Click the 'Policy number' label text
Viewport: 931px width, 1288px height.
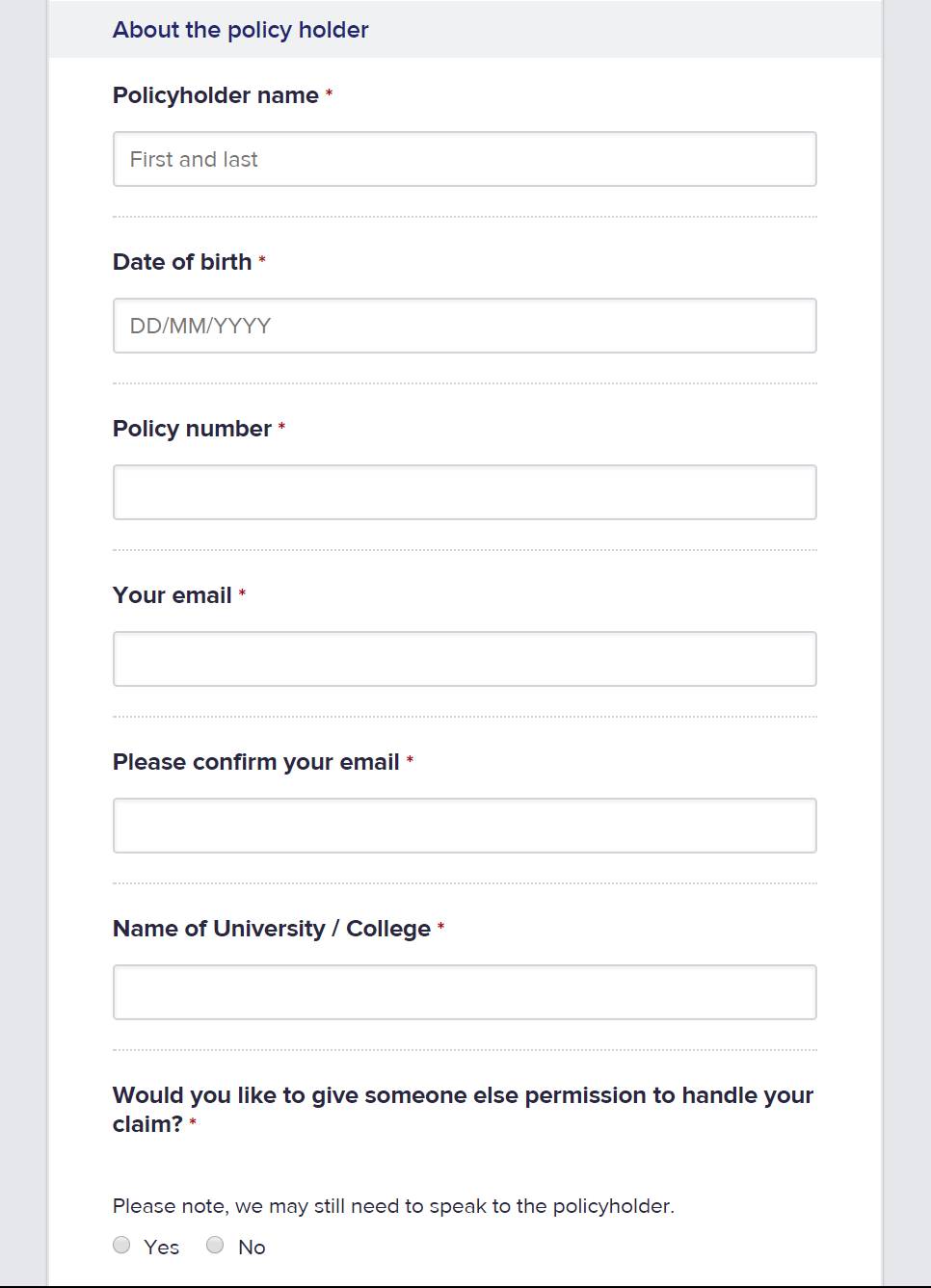tap(192, 429)
